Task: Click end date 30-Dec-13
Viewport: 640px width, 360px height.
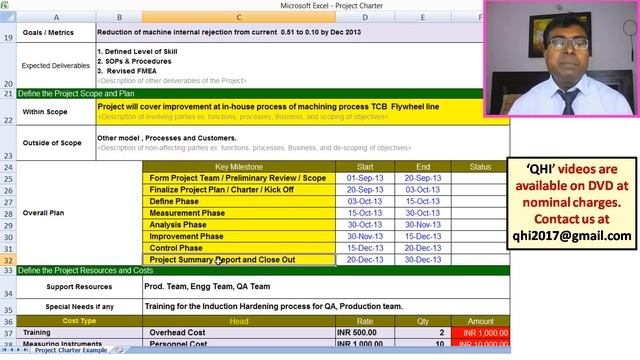Action: pos(423,260)
